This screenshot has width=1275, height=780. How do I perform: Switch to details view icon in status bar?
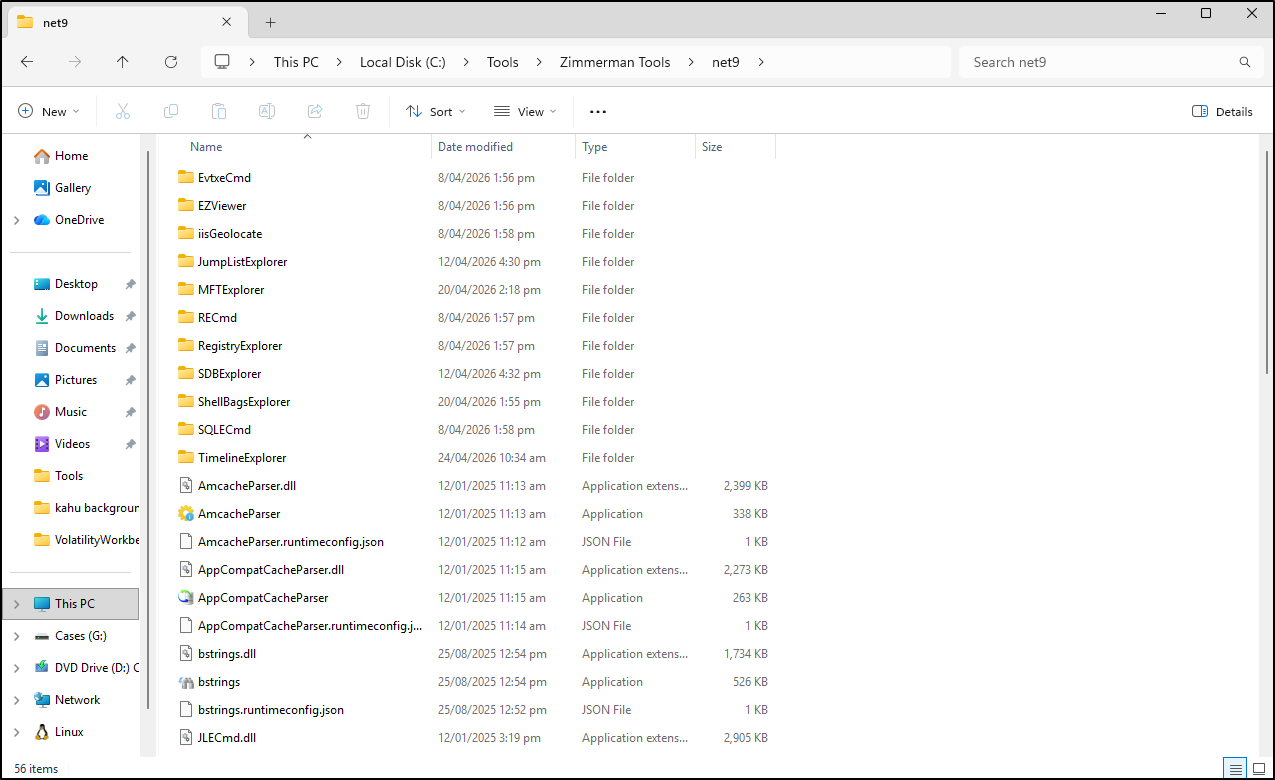(x=1236, y=769)
